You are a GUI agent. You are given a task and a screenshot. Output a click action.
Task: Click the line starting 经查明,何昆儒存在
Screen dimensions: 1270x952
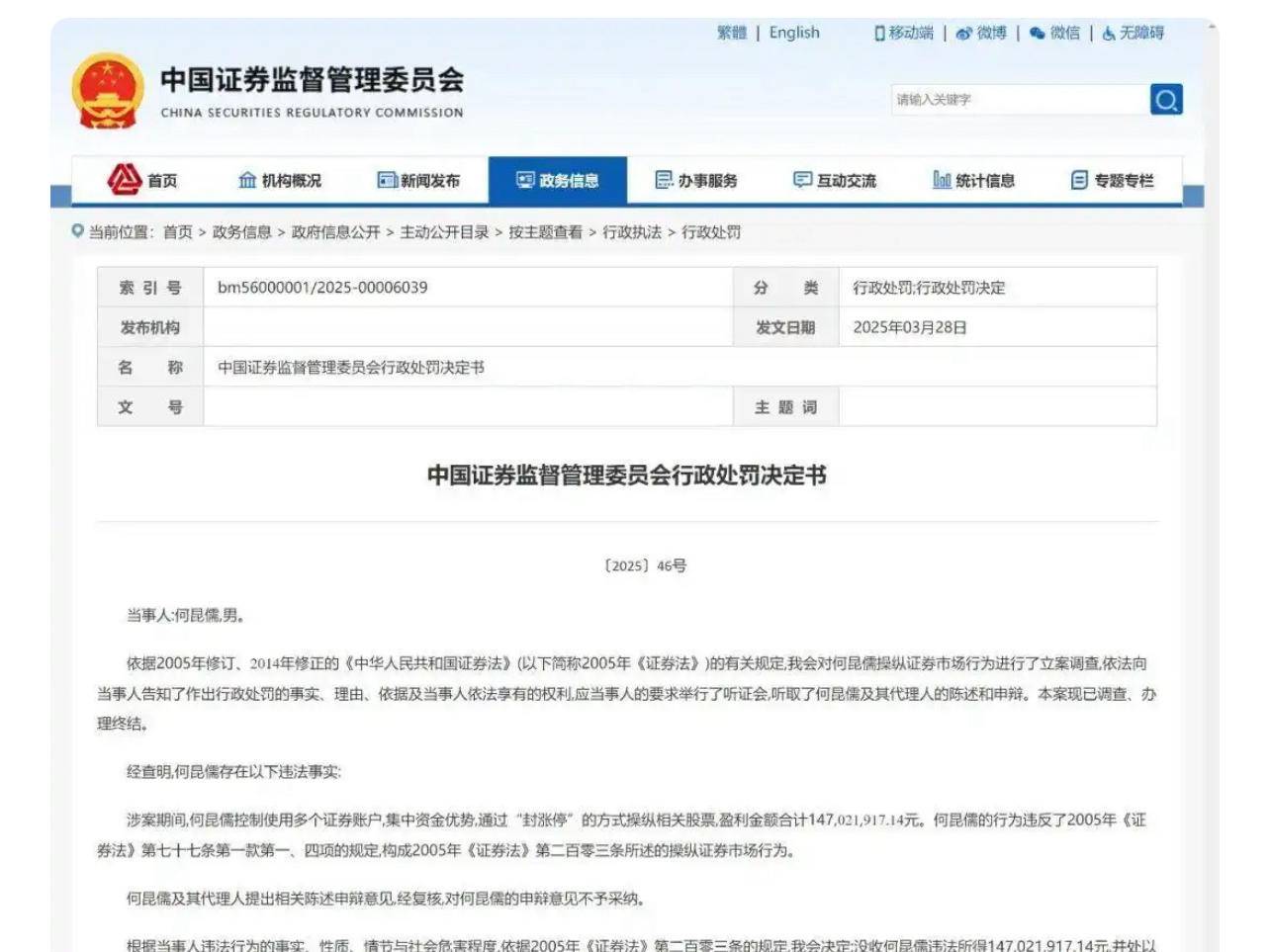[233, 771]
